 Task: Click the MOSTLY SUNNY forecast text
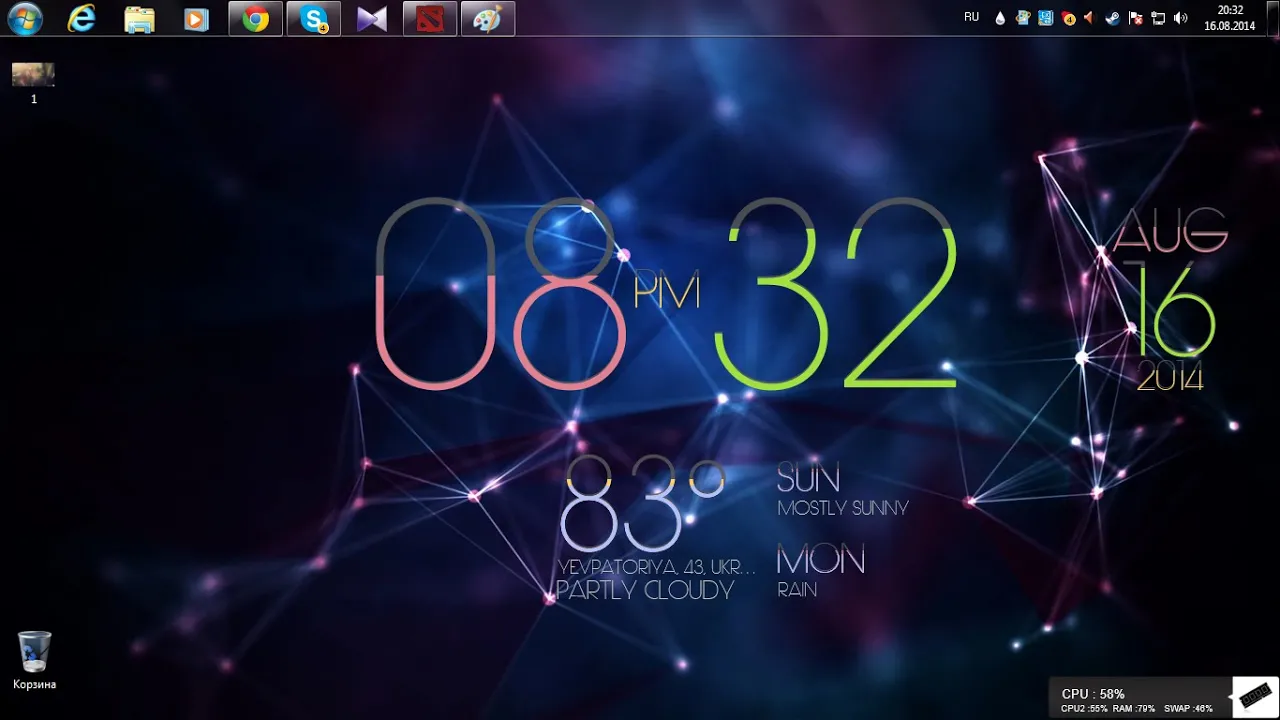843,508
